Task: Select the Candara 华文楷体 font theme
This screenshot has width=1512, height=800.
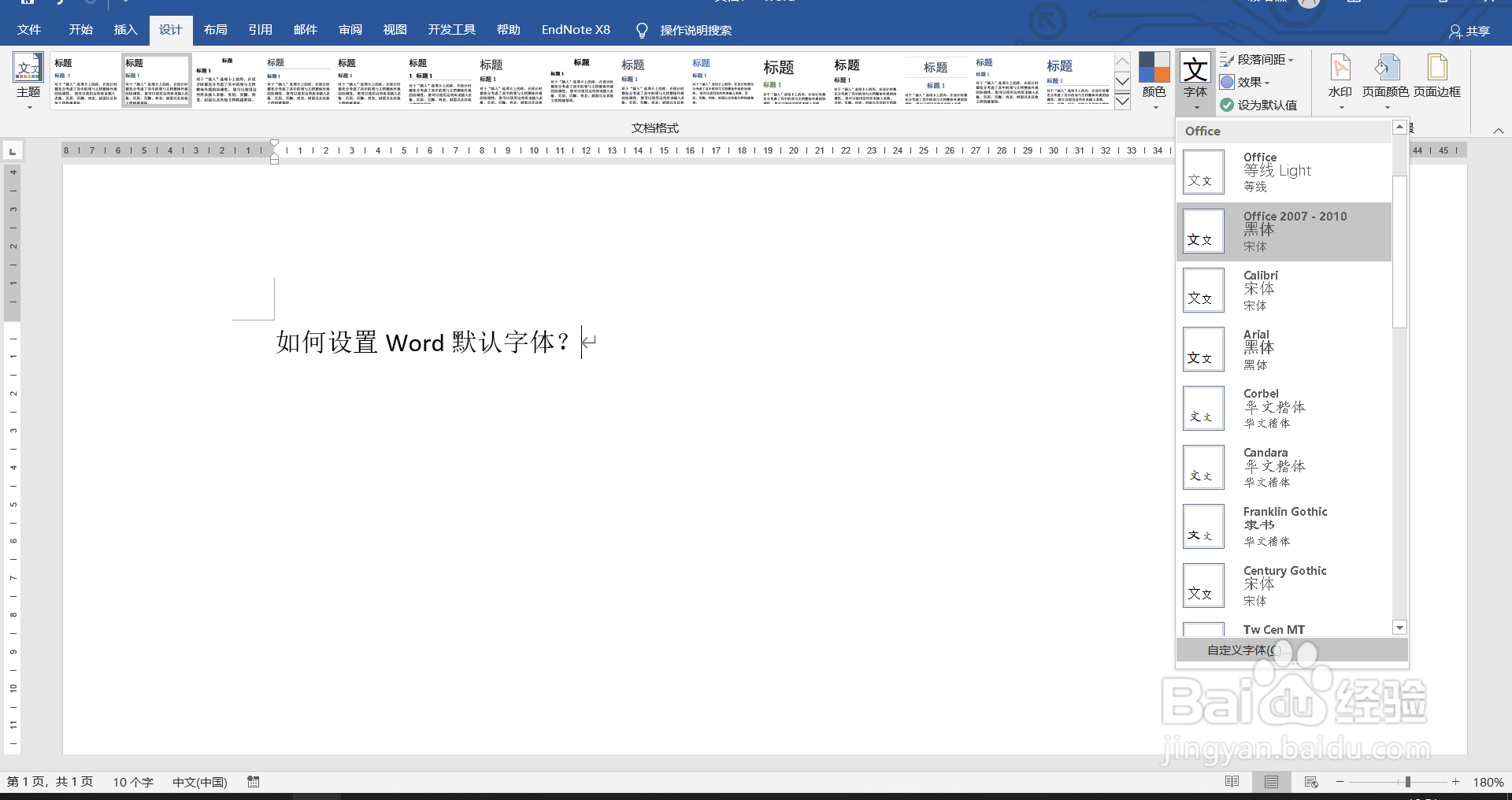Action: pos(1284,468)
